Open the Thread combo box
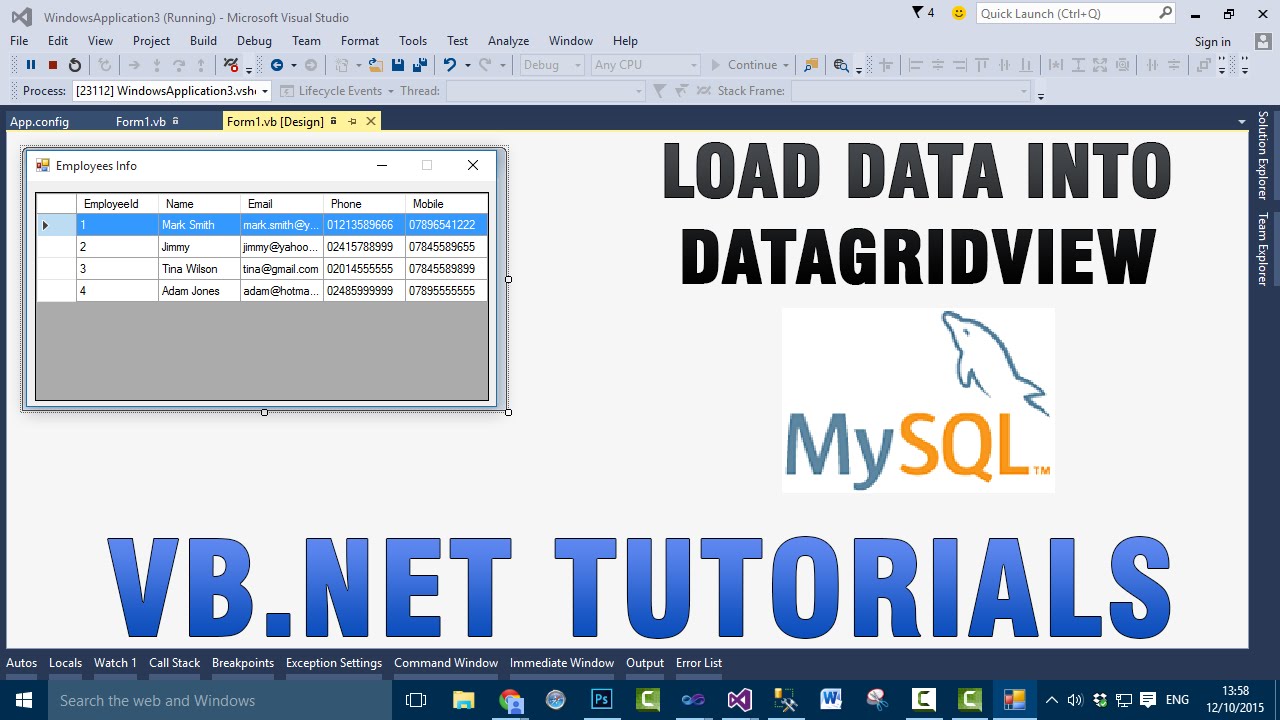This screenshot has height=720, width=1280. [545, 91]
